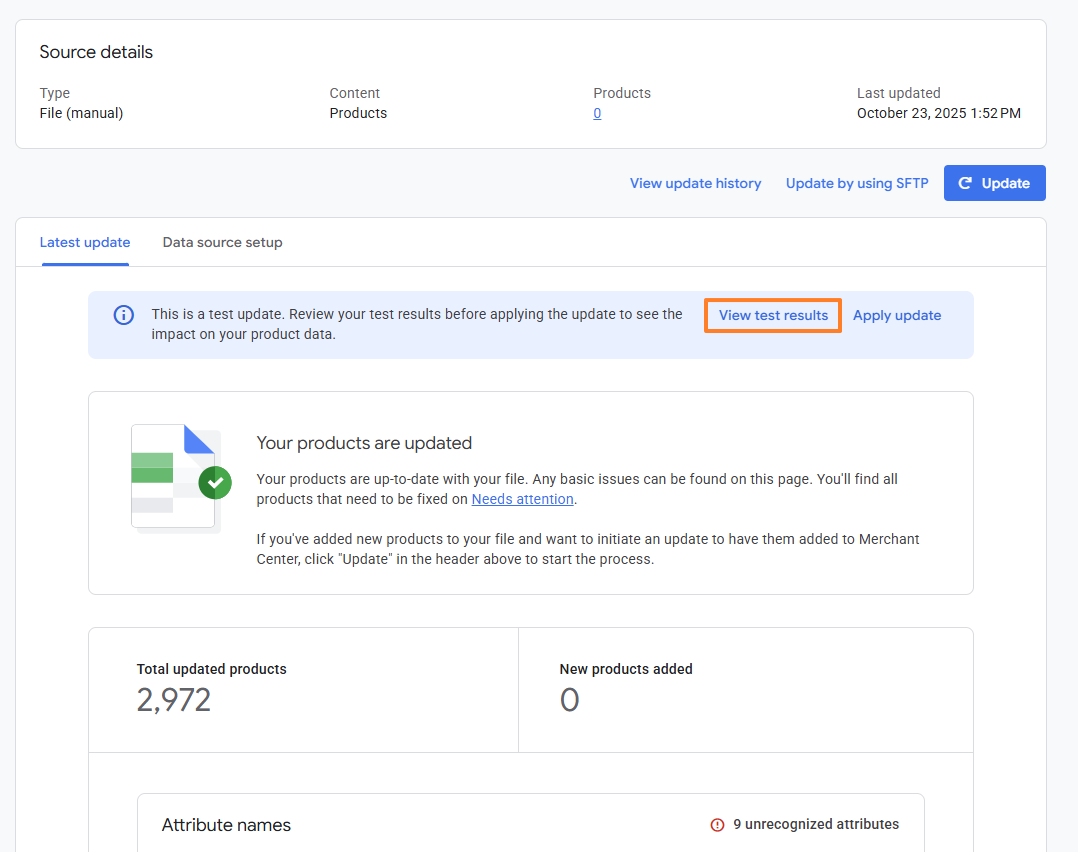Click the 9 unrecognized attributes label
Viewport: 1078px width, 852px height.
(x=816, y=825)
